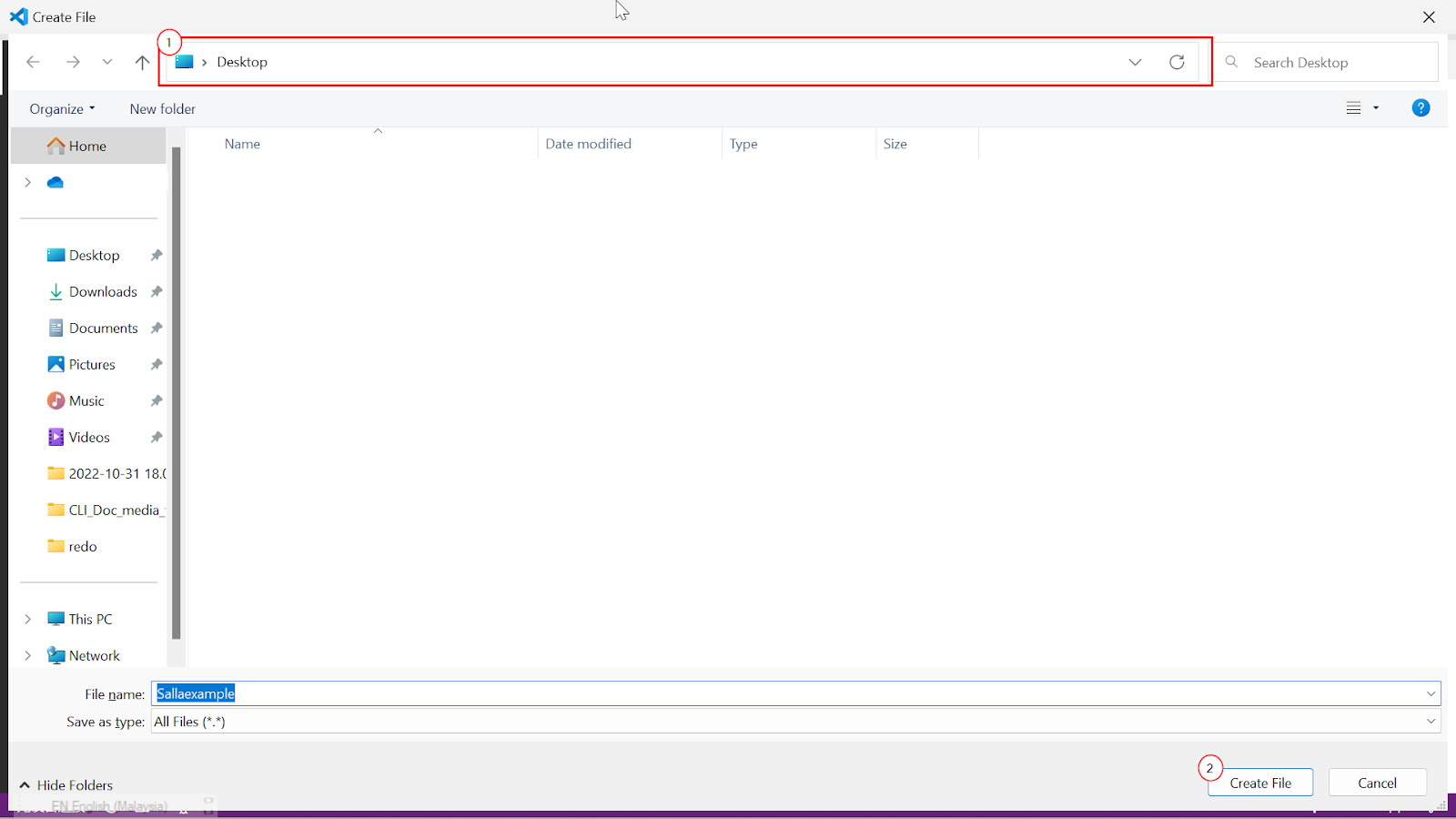This screenshot has width=1456, height=819.
Task: Refresh the Desktop folder listing
Action: 1177,62
